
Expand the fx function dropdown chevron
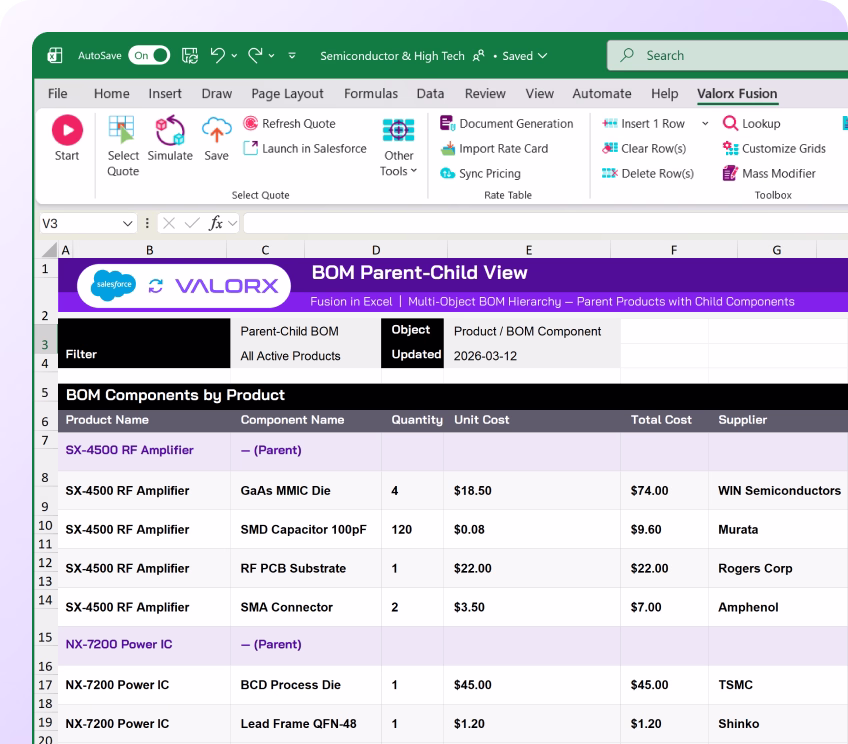233,223
